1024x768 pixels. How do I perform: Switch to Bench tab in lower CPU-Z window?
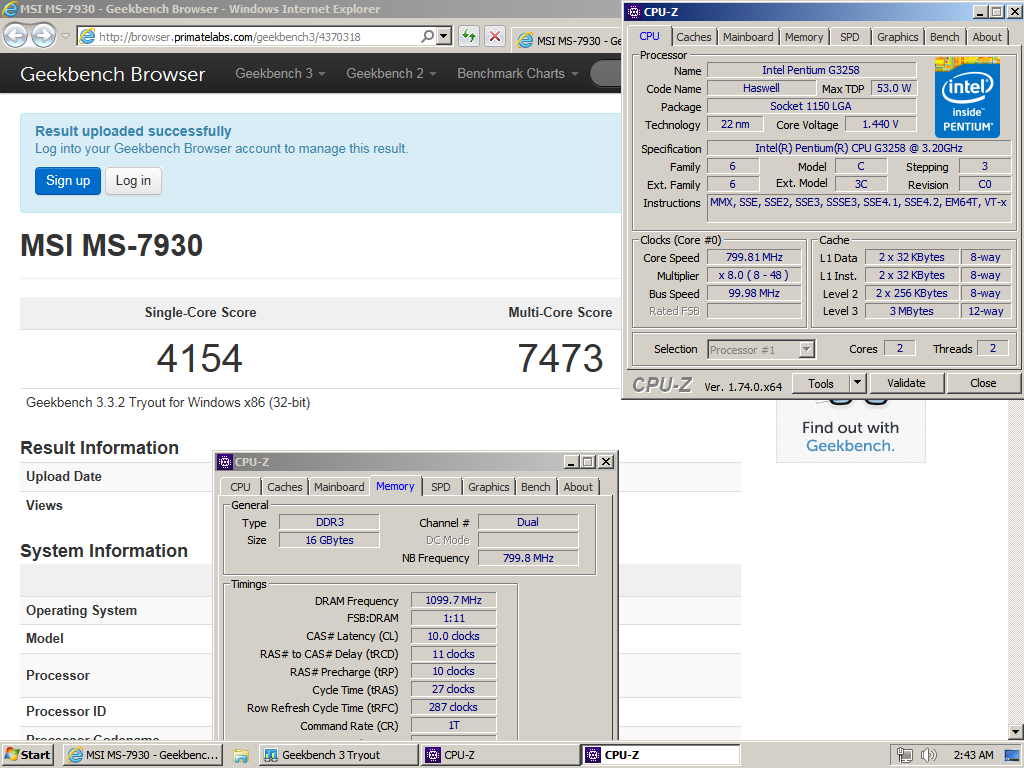536,487
